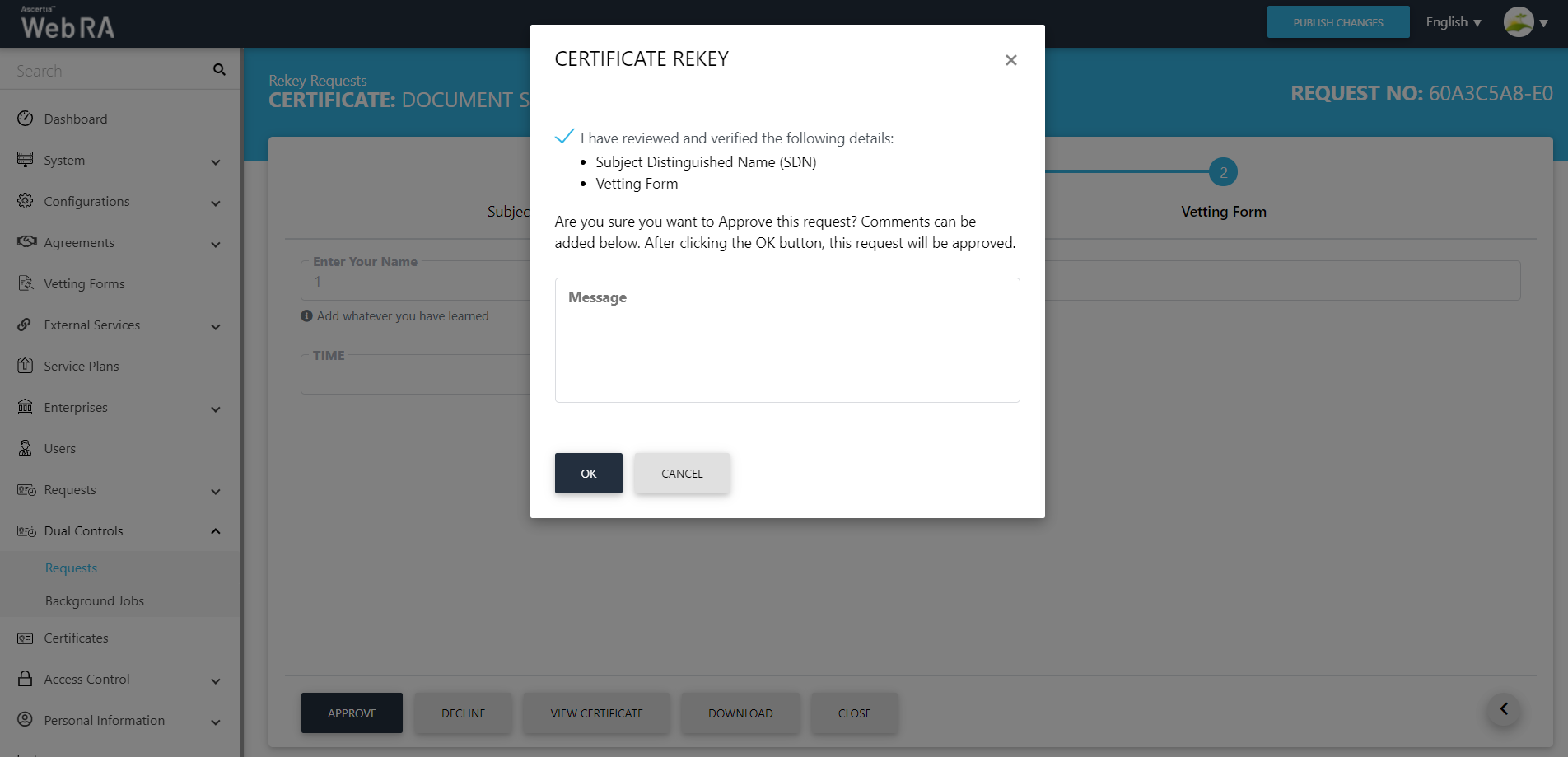The height and width of the screenshot is (757, 1568).
Task: Open the English language dropdown
Action: (x=1453, y=22)
